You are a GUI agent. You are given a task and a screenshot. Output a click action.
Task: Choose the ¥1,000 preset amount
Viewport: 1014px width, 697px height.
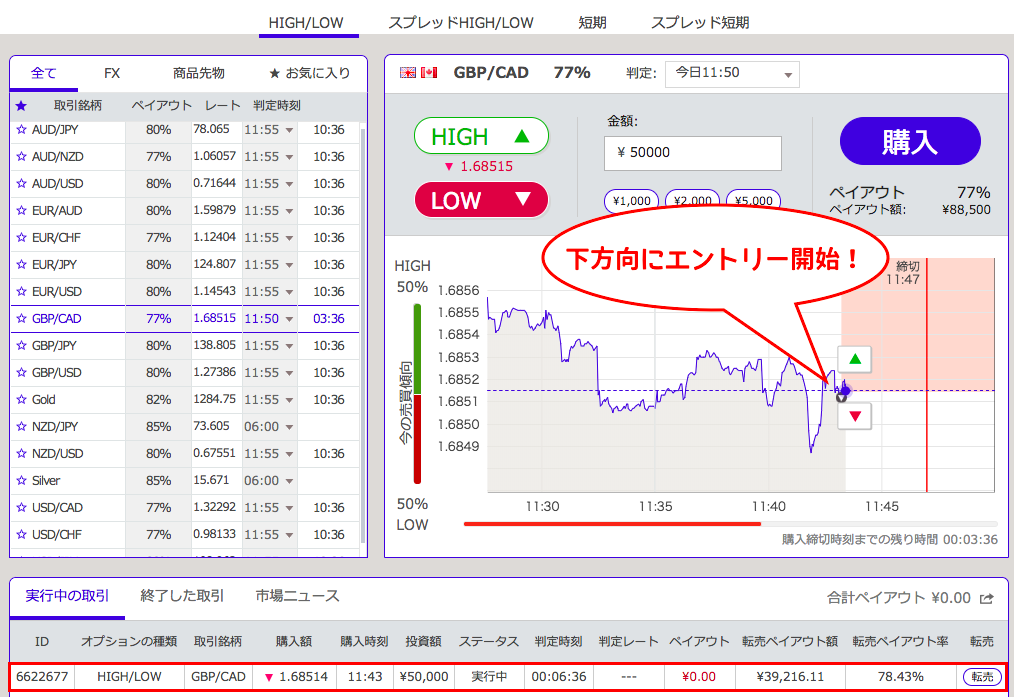click(631, 200)
